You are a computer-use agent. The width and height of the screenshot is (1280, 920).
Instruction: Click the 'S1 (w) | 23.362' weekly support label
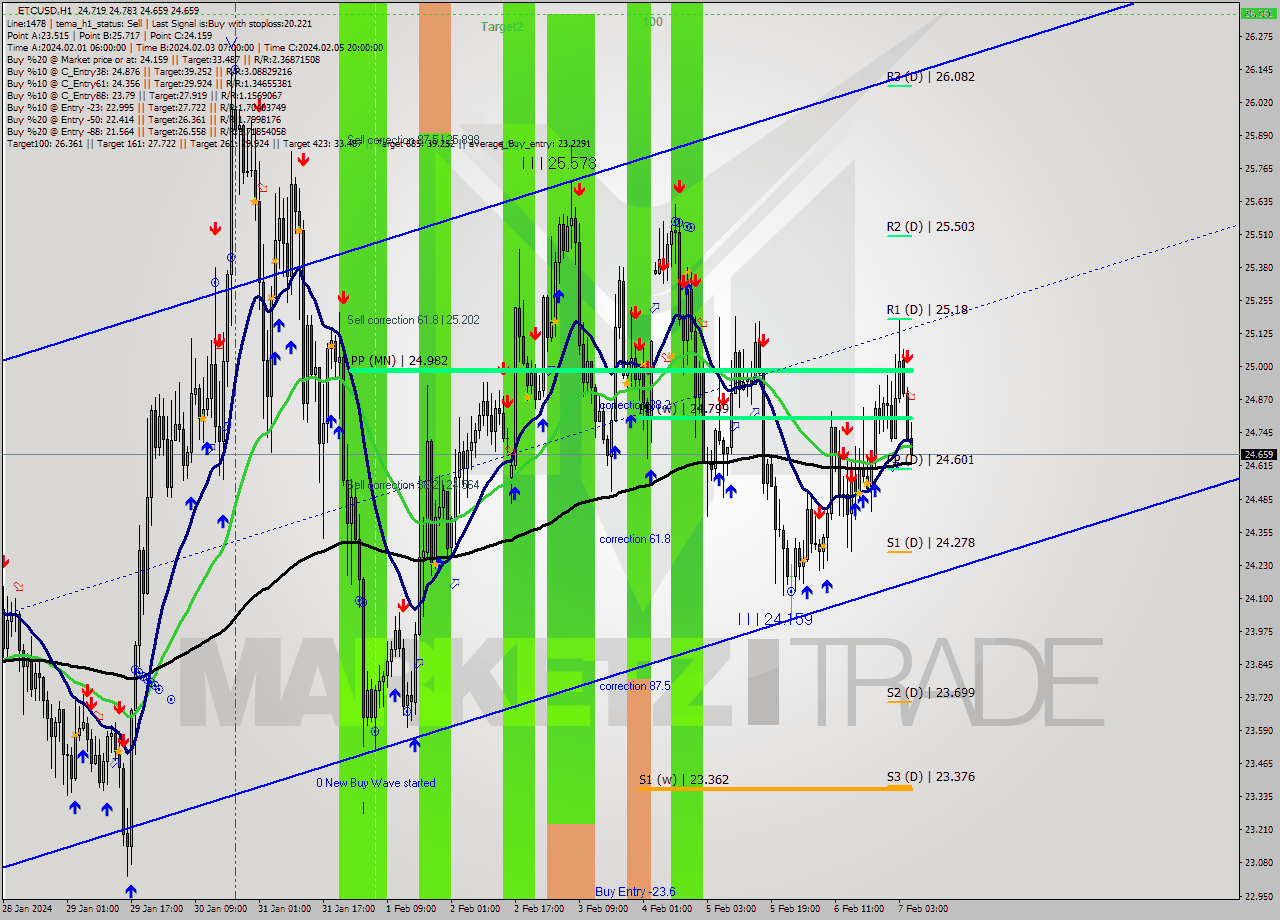coord(684,778)
